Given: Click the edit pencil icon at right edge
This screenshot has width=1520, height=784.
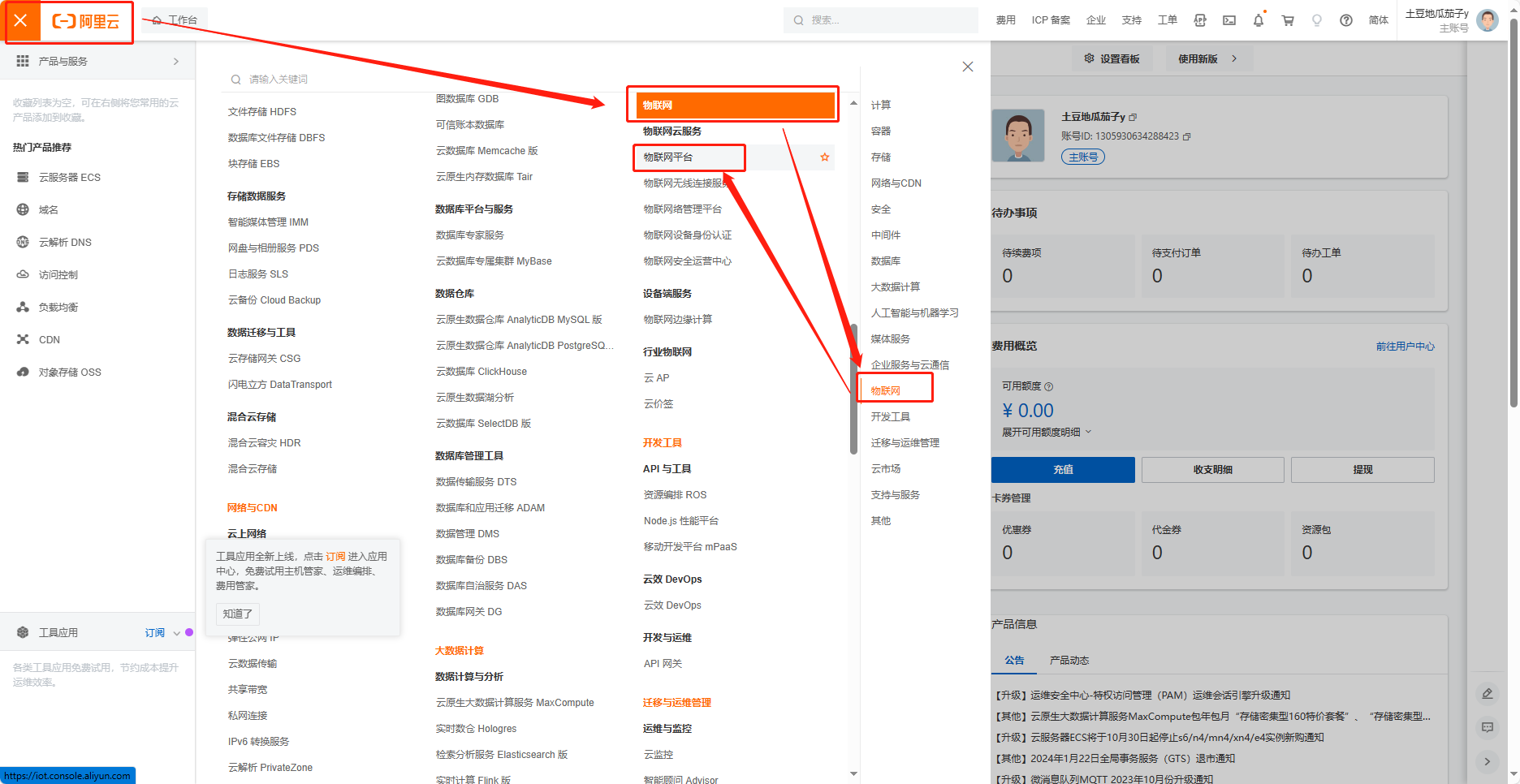Looking at the screenshot, I should 1488,694.
